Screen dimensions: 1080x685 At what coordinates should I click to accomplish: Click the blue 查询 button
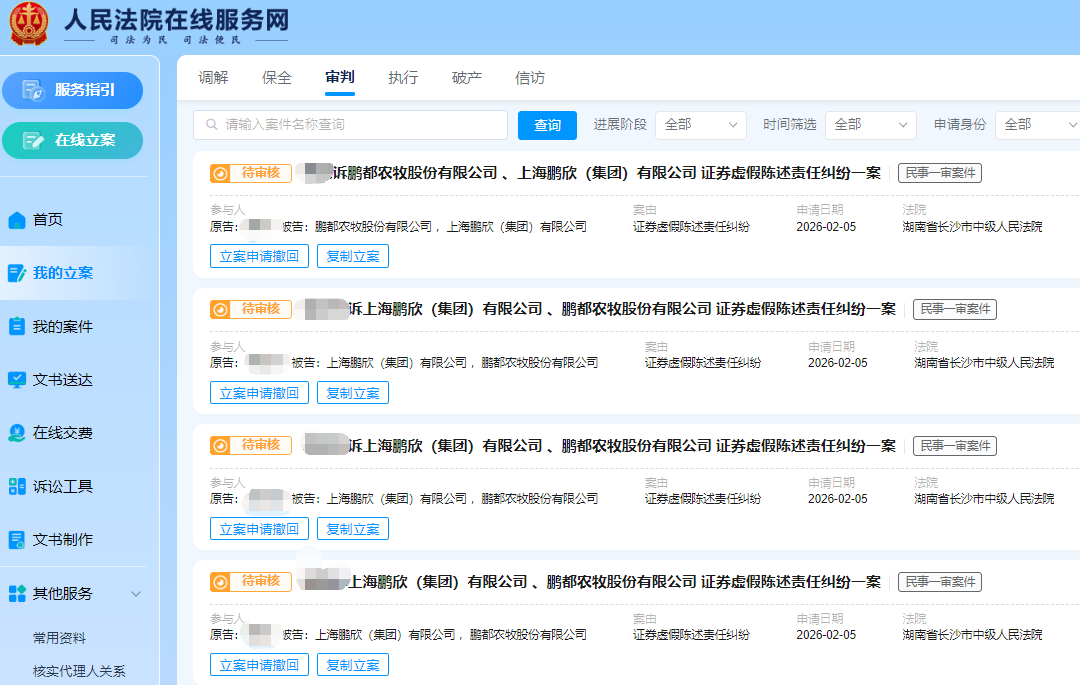(x=547, y=125)
